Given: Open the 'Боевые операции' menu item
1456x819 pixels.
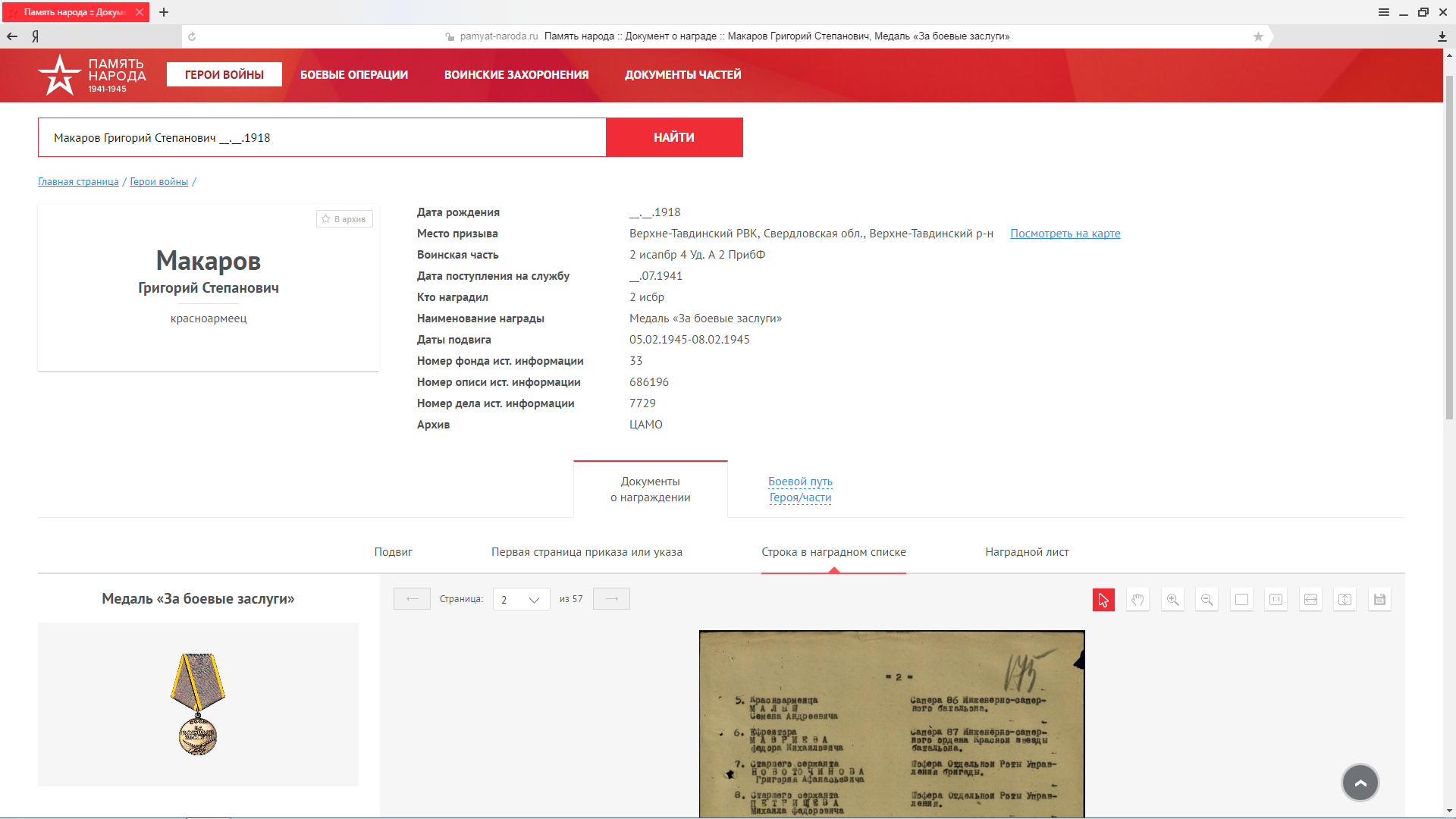Looking at the screenshot, I should [354, 75].
